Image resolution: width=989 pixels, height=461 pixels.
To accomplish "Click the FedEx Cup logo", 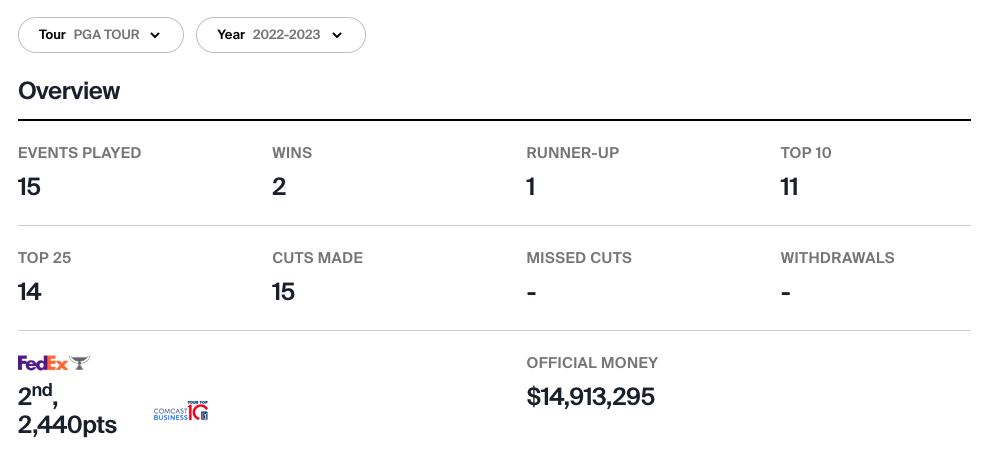I will pyautogui.click(x=54, y=363).
